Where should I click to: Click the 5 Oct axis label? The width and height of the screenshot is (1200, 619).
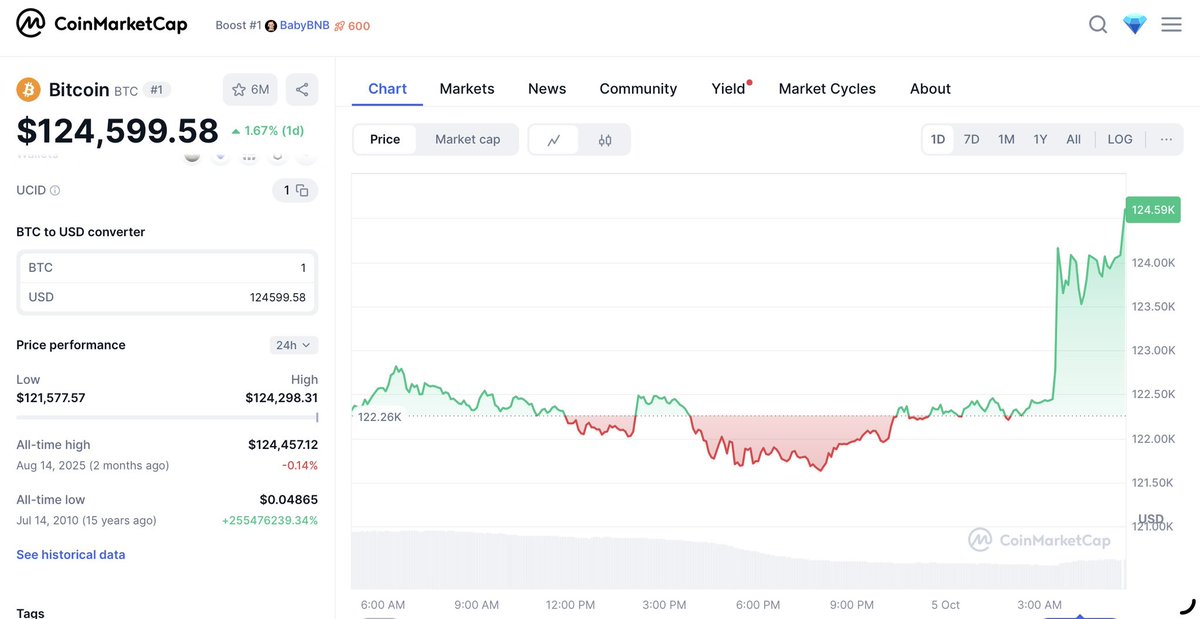click(944, 605)
